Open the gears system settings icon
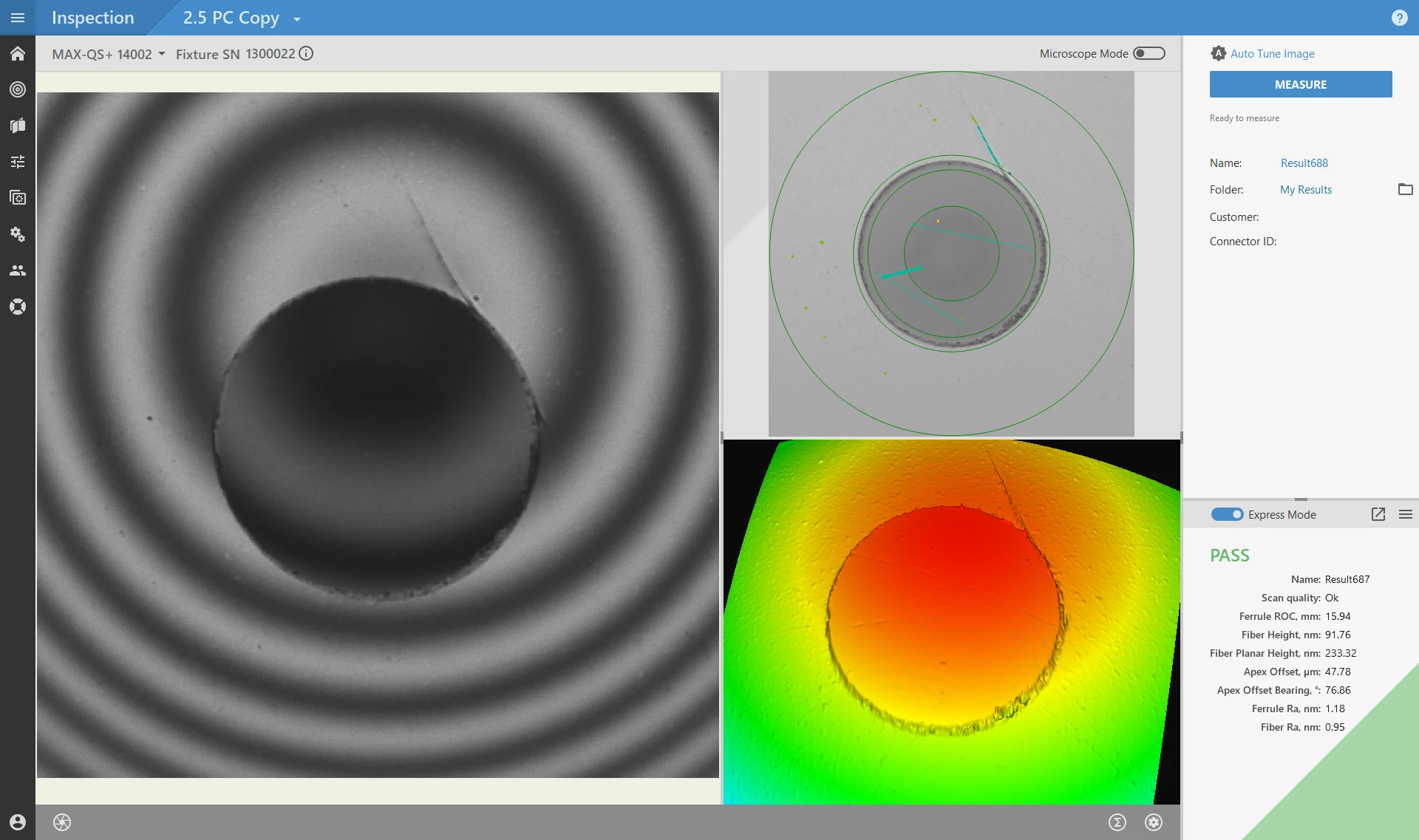The image size is (1419, 840). coord(18,234)
